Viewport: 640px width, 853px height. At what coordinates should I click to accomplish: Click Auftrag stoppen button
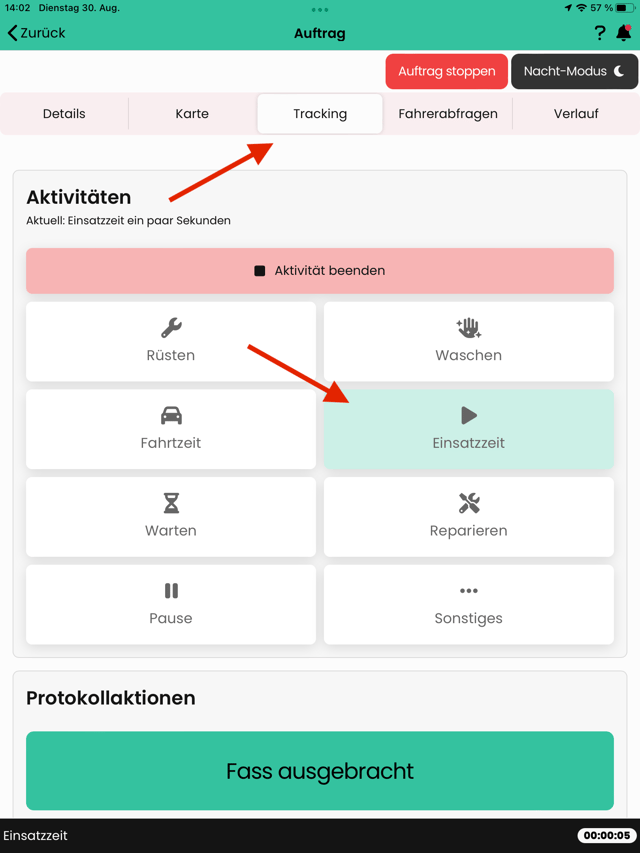tap(447, 71)
